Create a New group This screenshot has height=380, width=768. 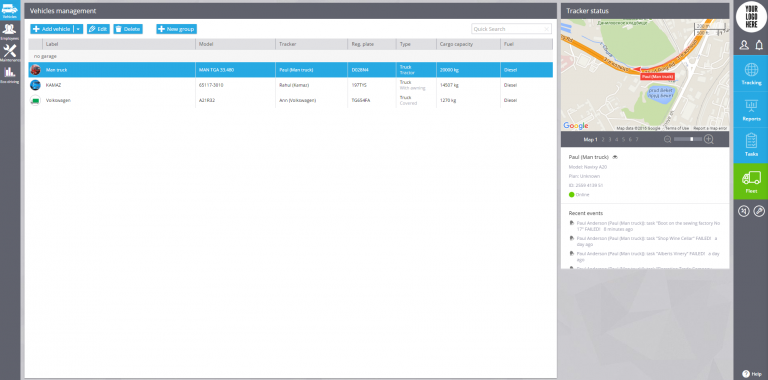pos(176,29)
